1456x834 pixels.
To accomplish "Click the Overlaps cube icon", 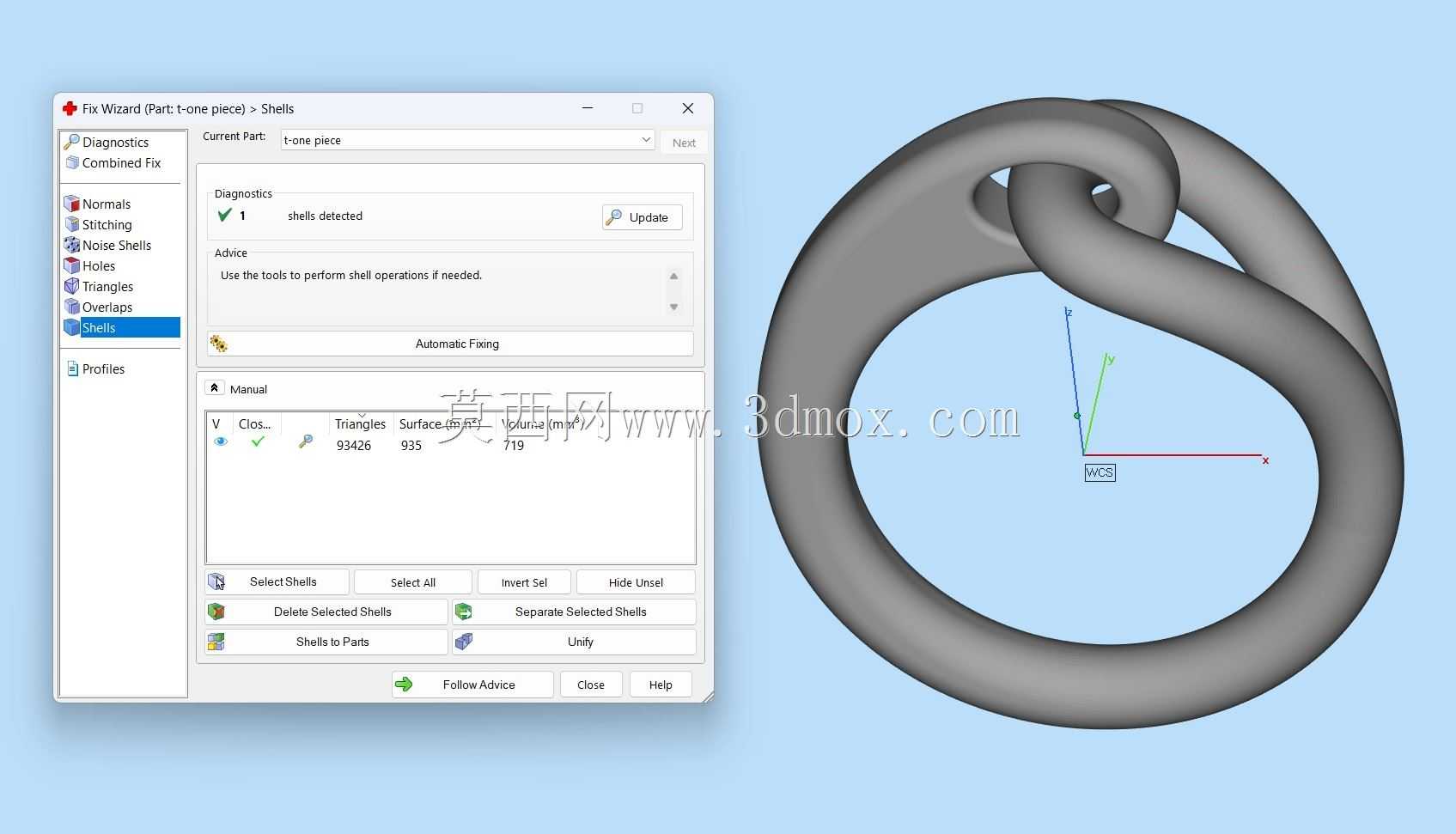I will pyautogui.click(x=72, y=307).
